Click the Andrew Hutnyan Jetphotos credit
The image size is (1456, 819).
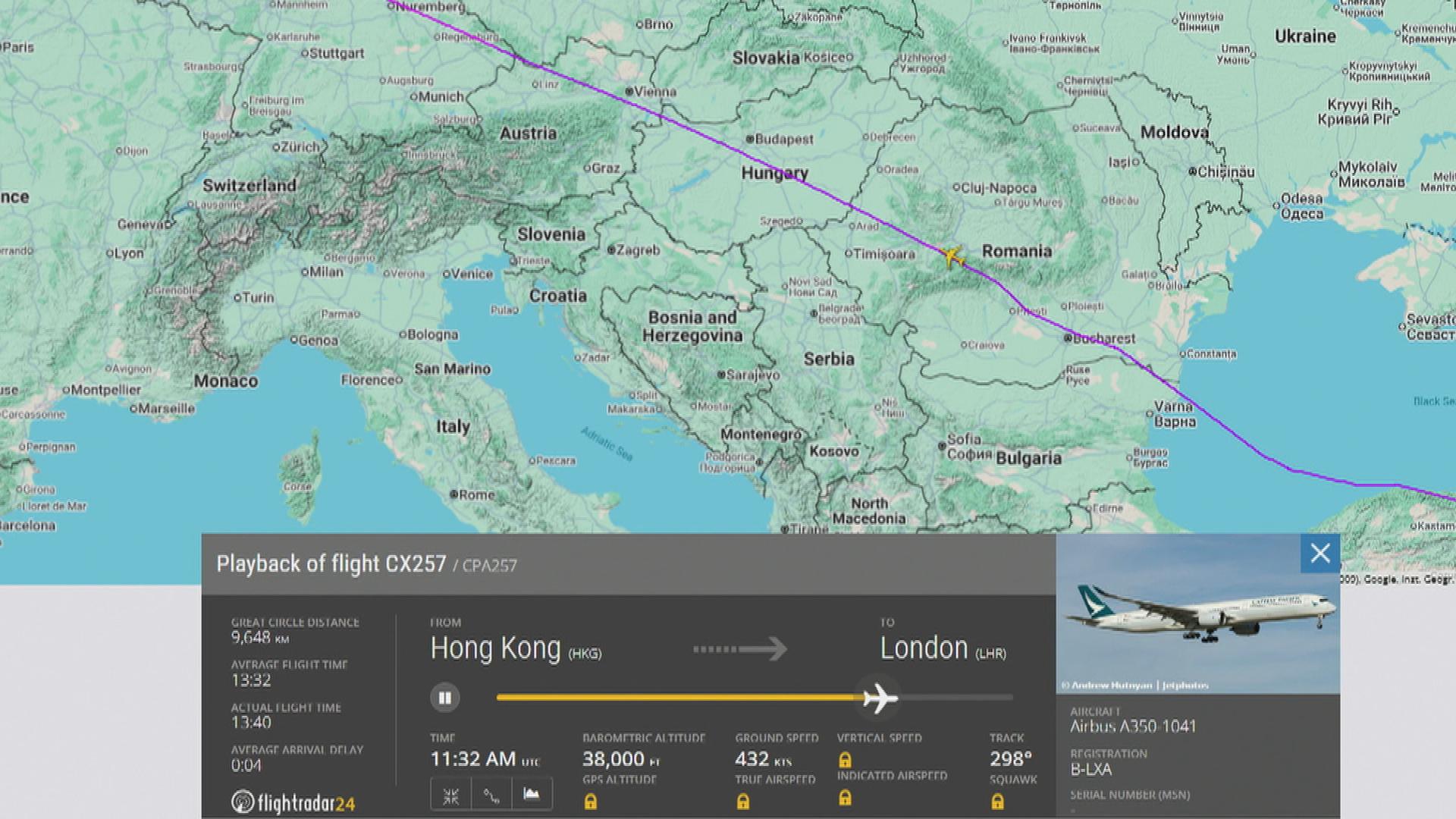(1134, 685)
